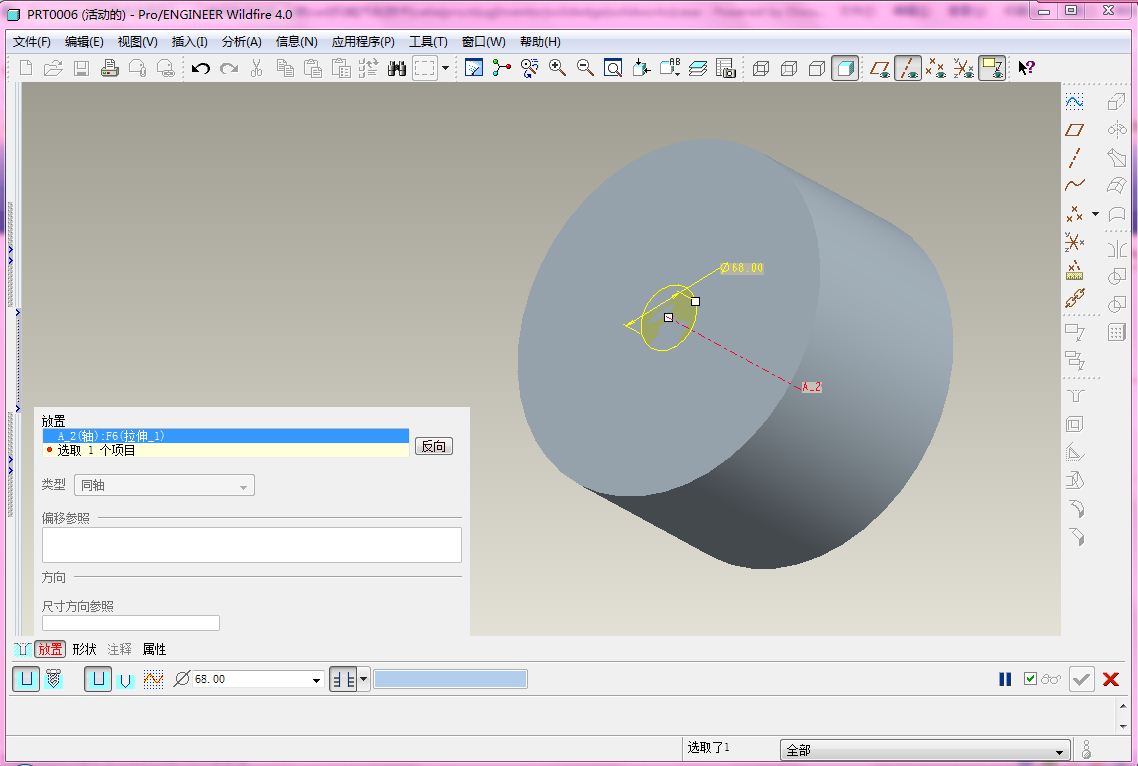
Task: Reorient the view icon
Action: (x=641, y=68)
